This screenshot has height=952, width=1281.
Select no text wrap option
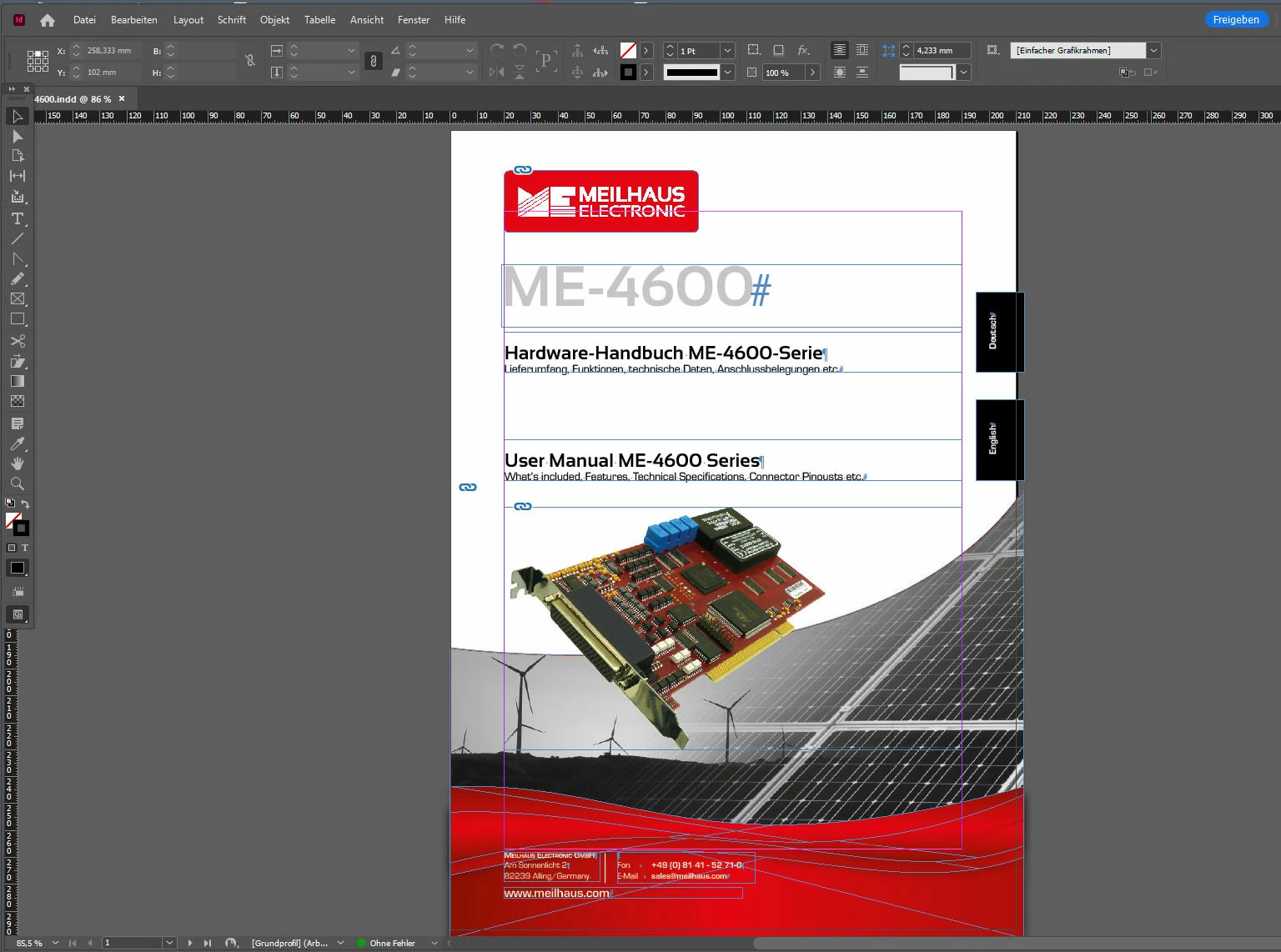(840, 50)
